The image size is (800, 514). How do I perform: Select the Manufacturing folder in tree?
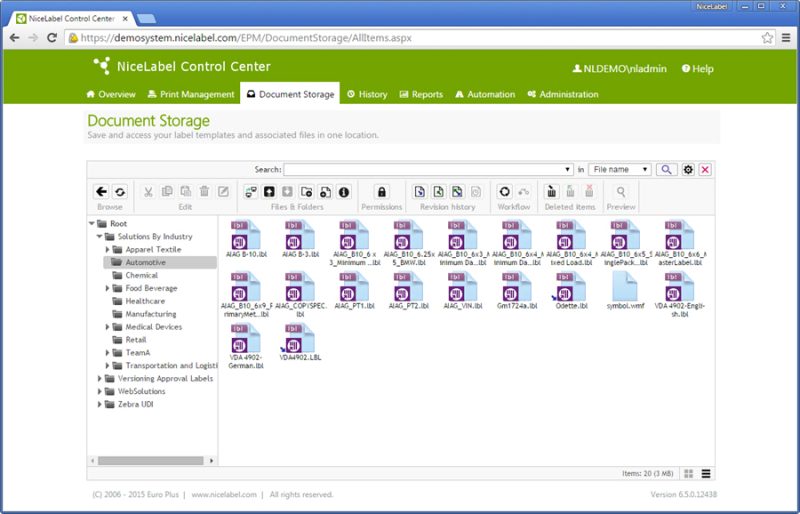click(x=151, y=314)
